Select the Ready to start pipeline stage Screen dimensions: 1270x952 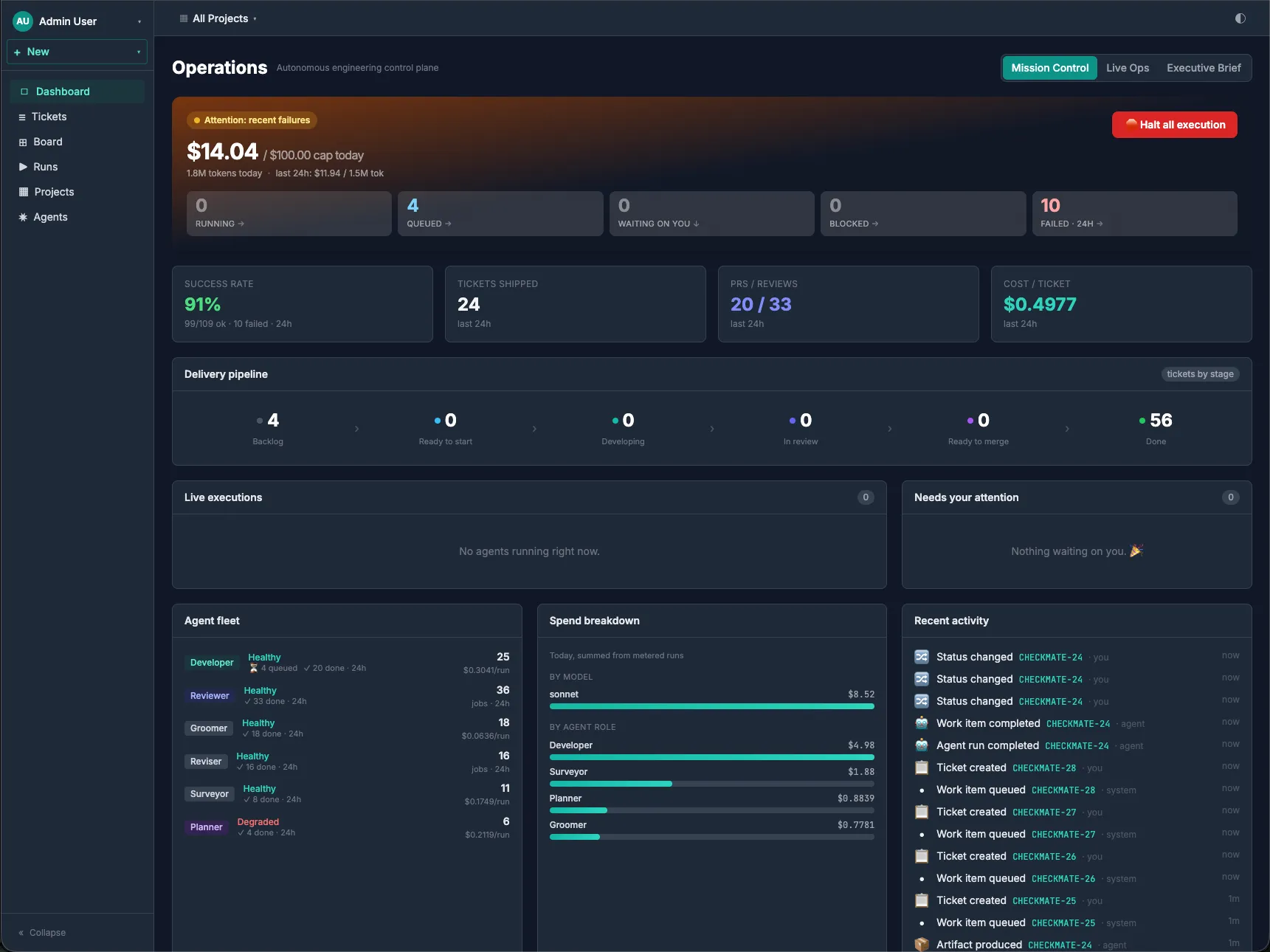[x=446, y=428]
